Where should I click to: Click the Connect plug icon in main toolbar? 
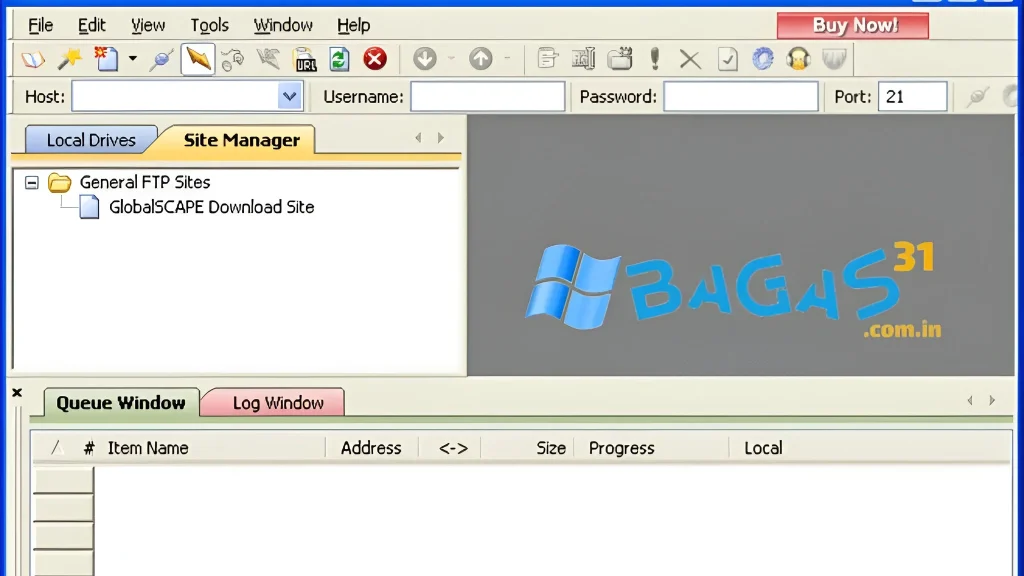point(161,59)
